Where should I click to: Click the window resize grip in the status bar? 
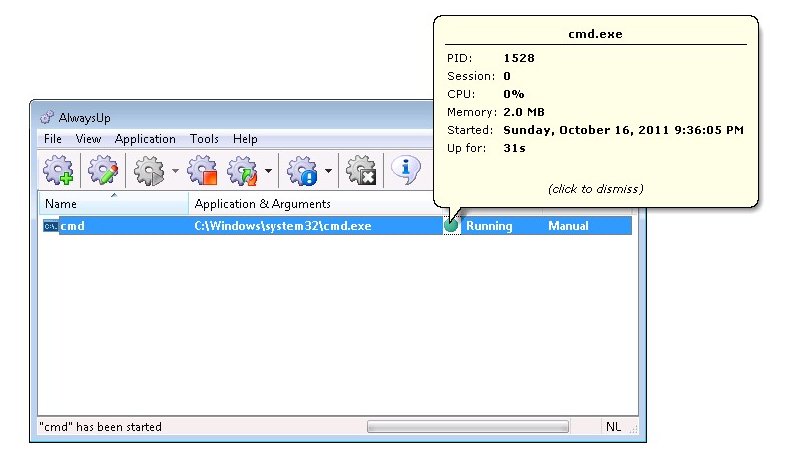(x=634, y=429)
